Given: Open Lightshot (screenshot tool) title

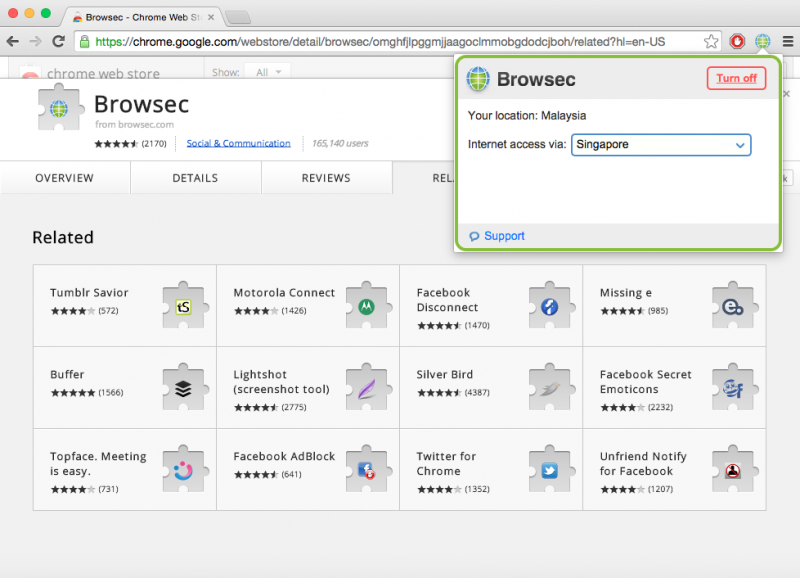Looking at the screenshot, I should pyautogui.click(x=281, y=382).
